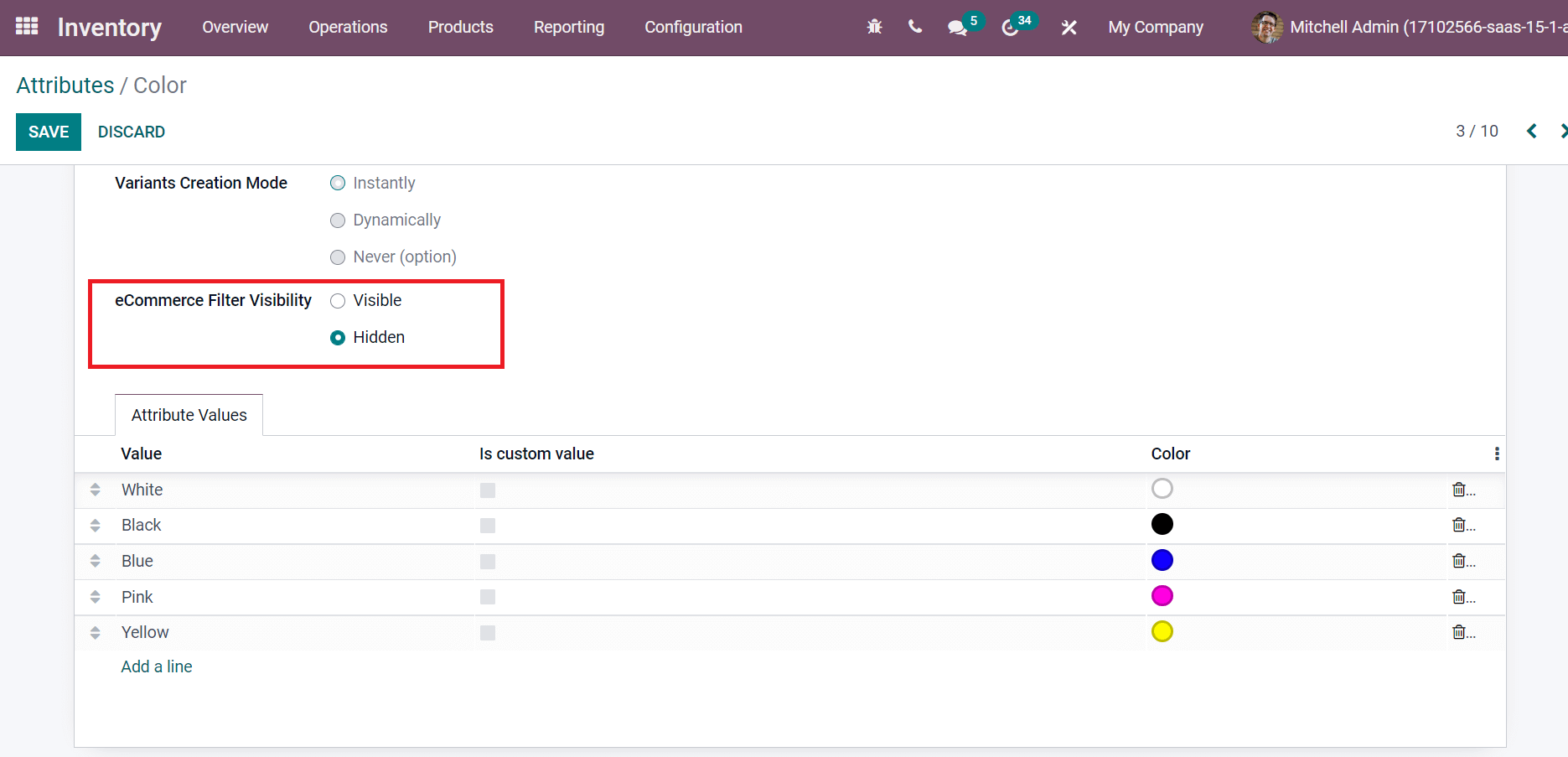This screenshot has width=1568, height=757.
Task: Click the Black row drag handle
Action: (95, 526)
